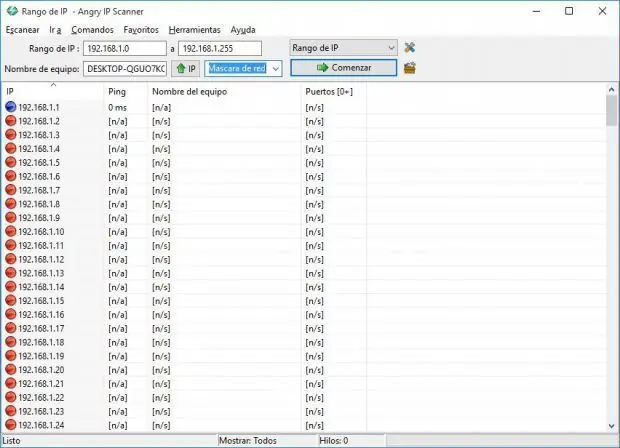This screenshot has width=620, height=448.
Task: Click the green up-arrow IP button
Action: 186,69
